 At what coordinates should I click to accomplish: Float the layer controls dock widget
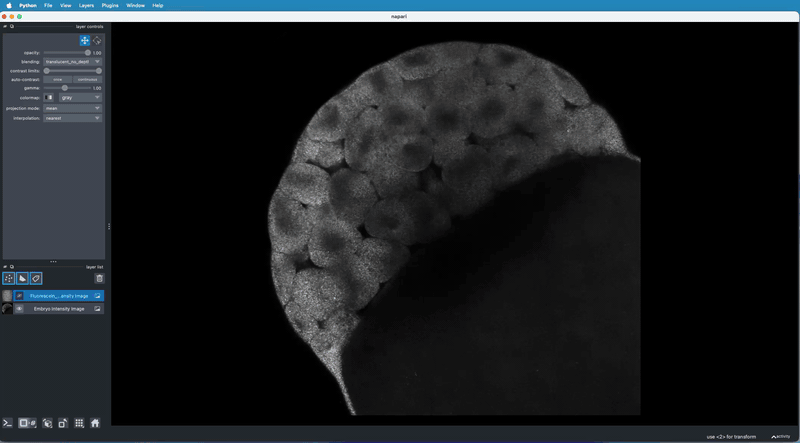click(12, 26)
